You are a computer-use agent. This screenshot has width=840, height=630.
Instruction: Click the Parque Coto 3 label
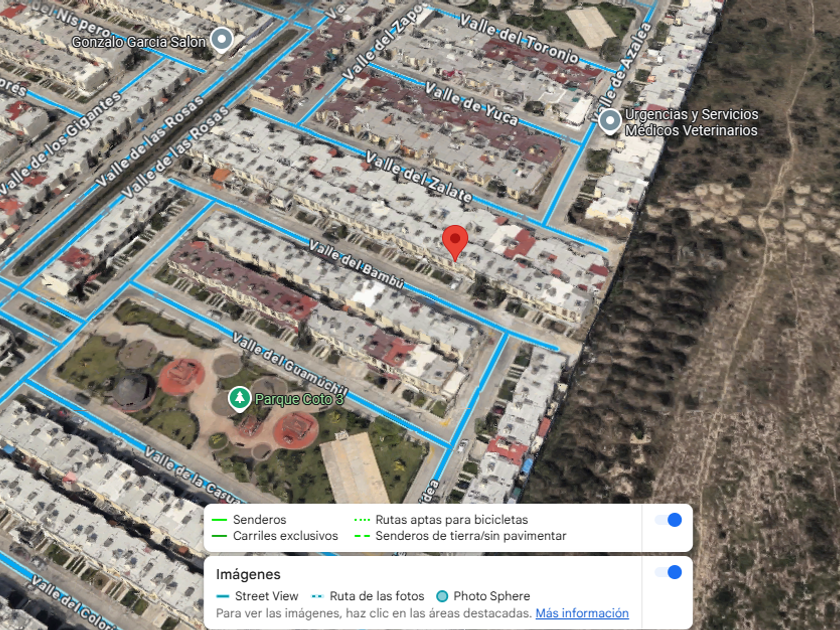click(298, 399)
